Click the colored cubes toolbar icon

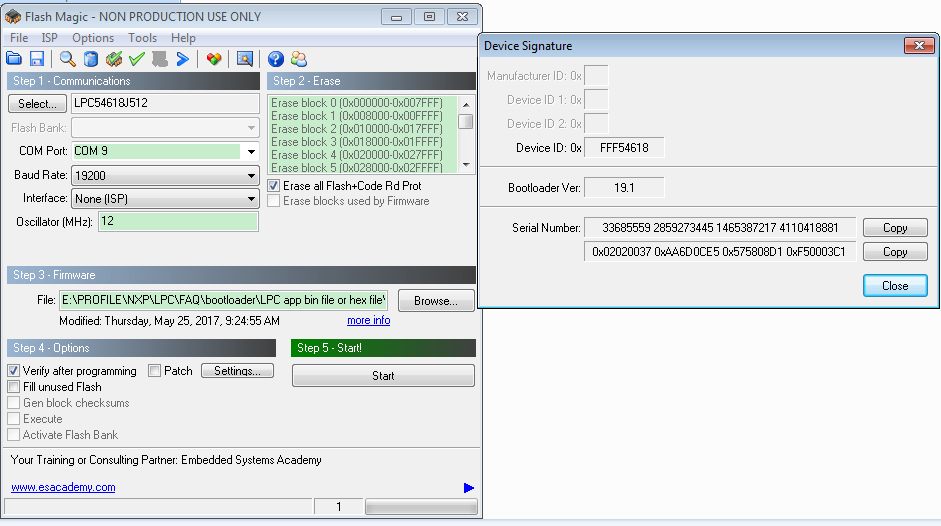214,59
